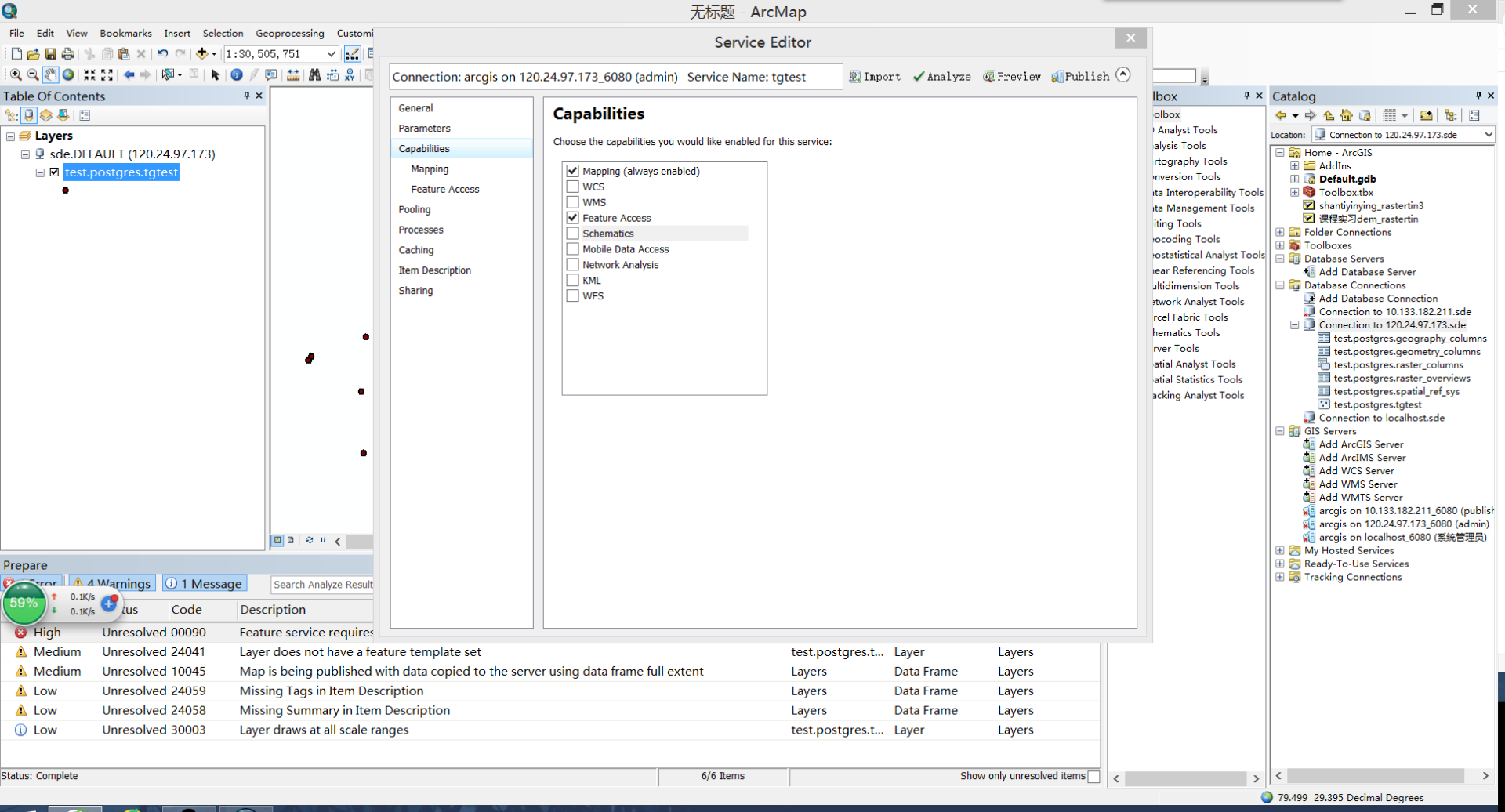Check Show only unresolved items
1505x812 pixels.
click(1094, 777)
